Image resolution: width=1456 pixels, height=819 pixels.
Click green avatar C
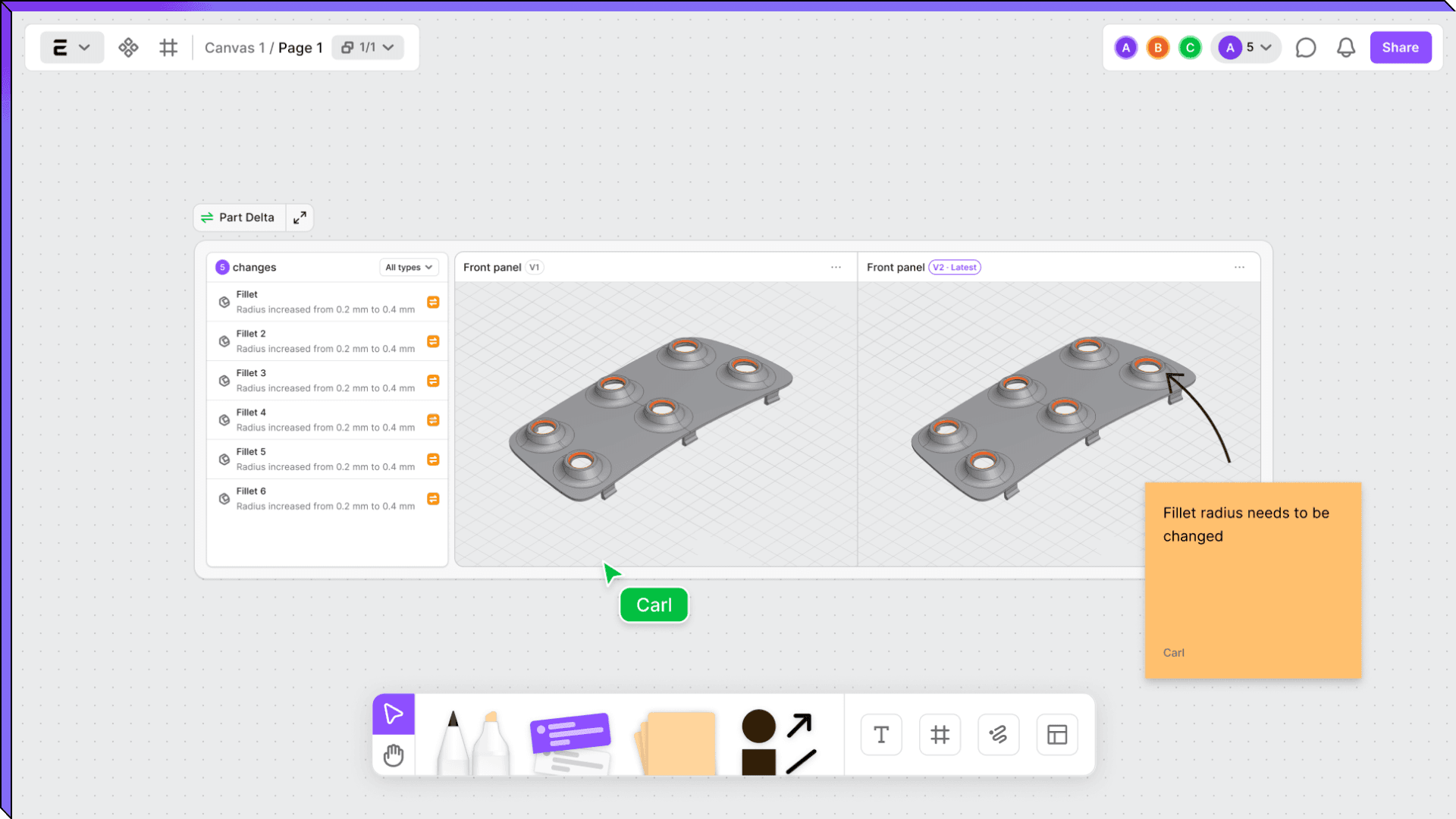1190,48
